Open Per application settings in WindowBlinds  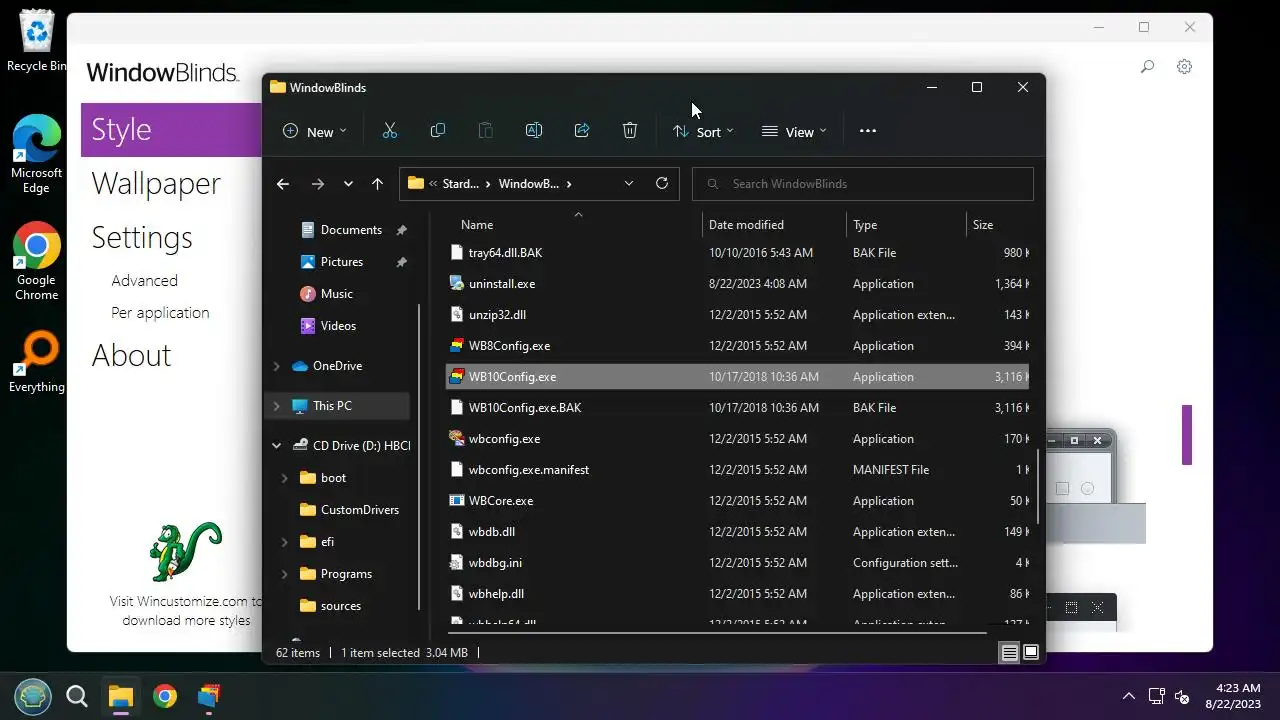tap(160, 313)
